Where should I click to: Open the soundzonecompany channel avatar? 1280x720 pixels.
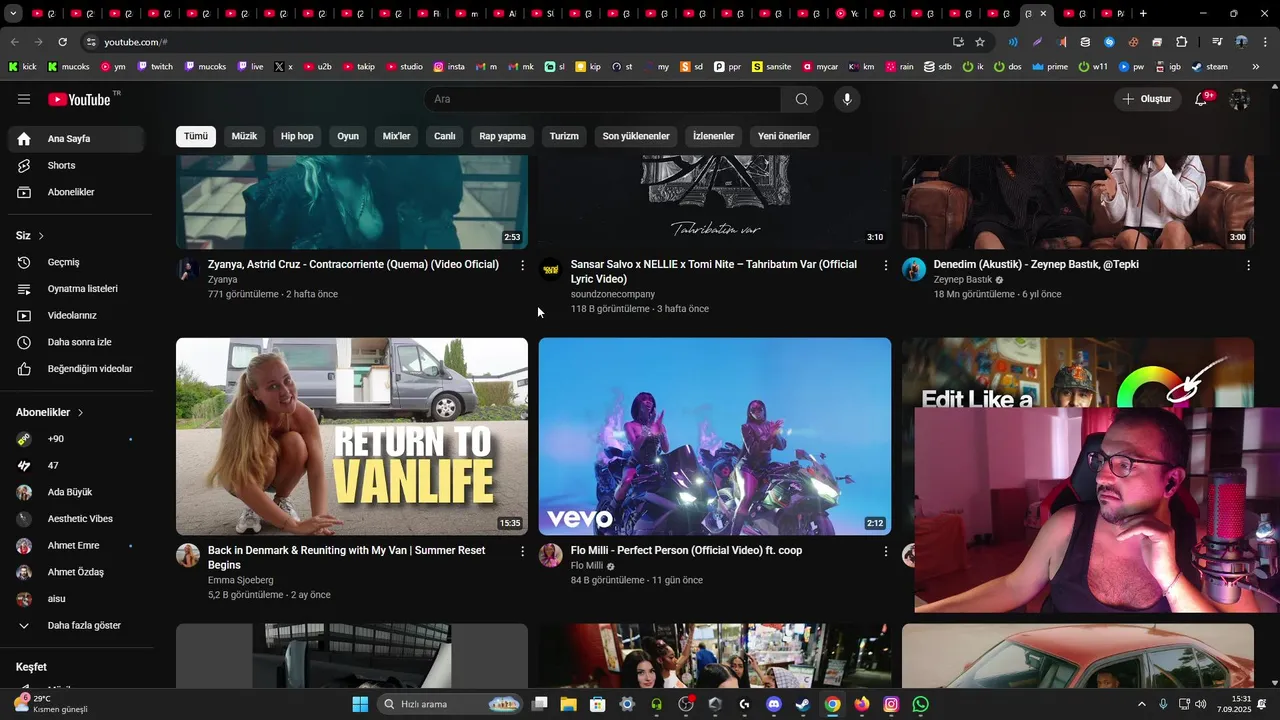tap(551, 269)
